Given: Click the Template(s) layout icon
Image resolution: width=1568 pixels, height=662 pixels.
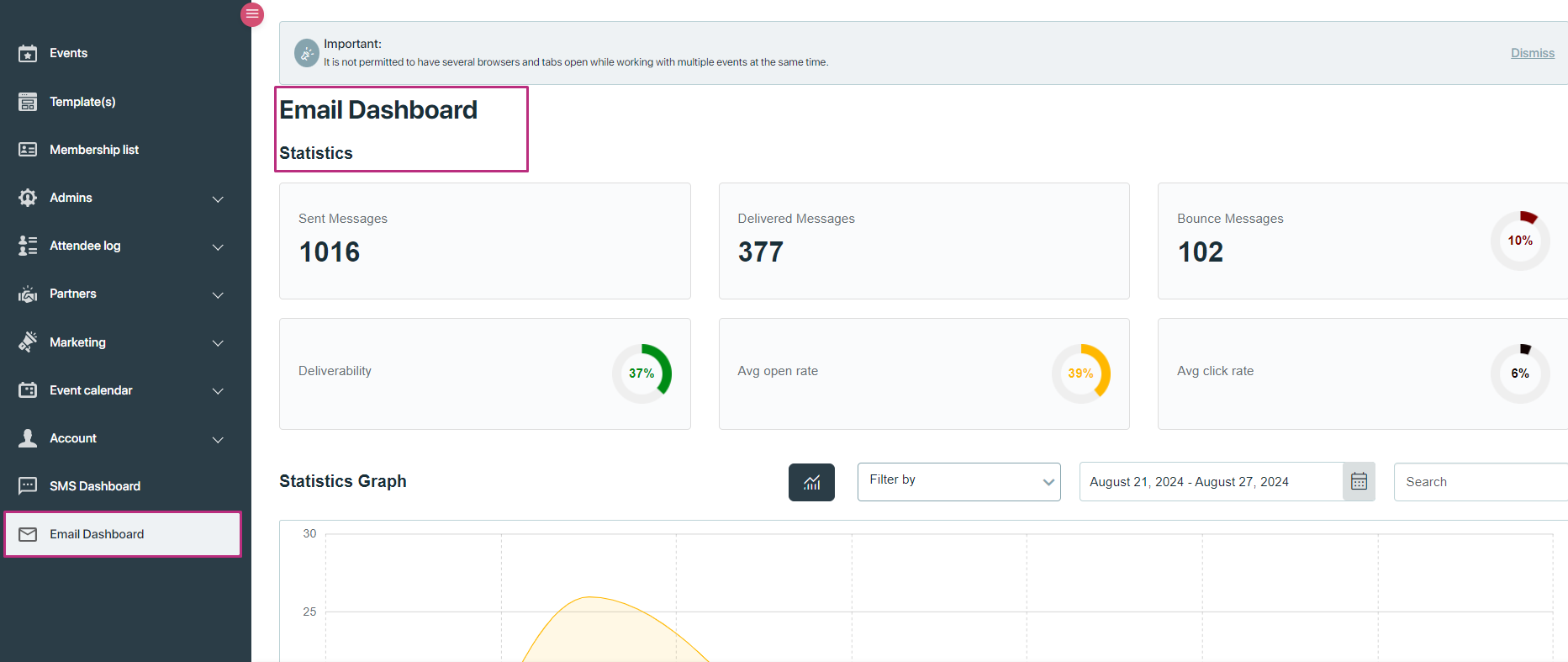Looking at the screenshot, I should point(28,102).
